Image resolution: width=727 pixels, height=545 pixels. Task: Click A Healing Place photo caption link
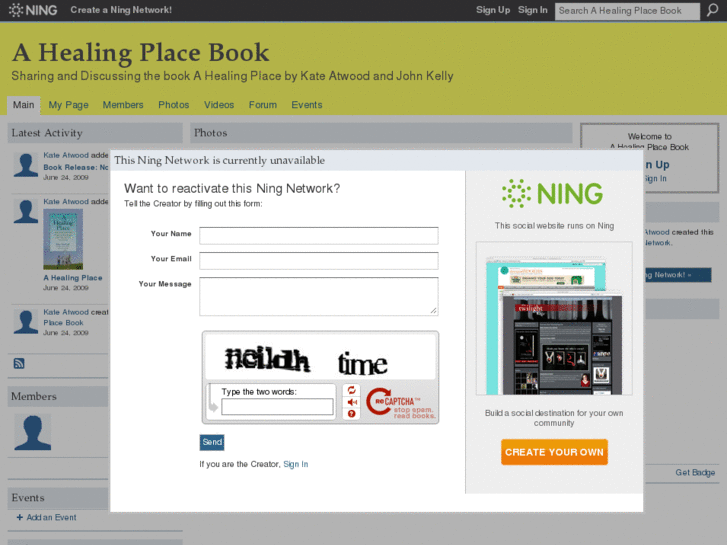coord(73,277)
